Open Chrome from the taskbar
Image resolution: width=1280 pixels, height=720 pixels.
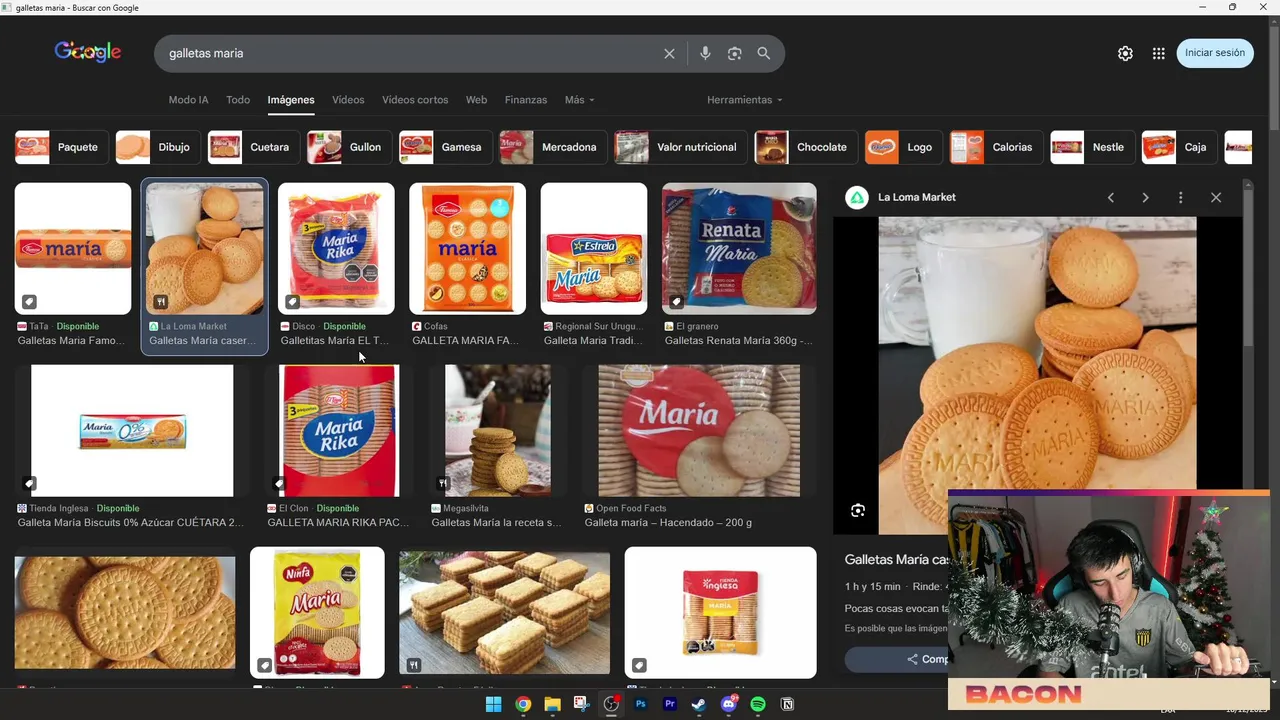(523, 704)
